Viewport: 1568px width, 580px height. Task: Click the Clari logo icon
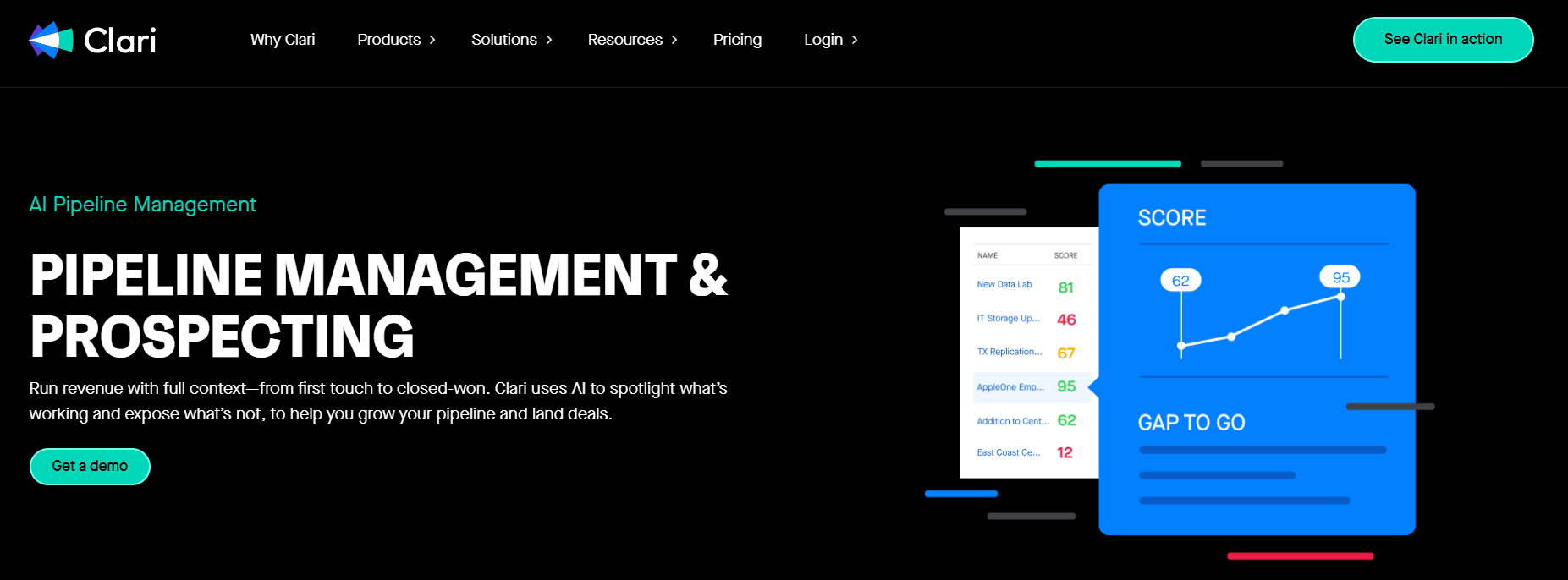(51, 40)
